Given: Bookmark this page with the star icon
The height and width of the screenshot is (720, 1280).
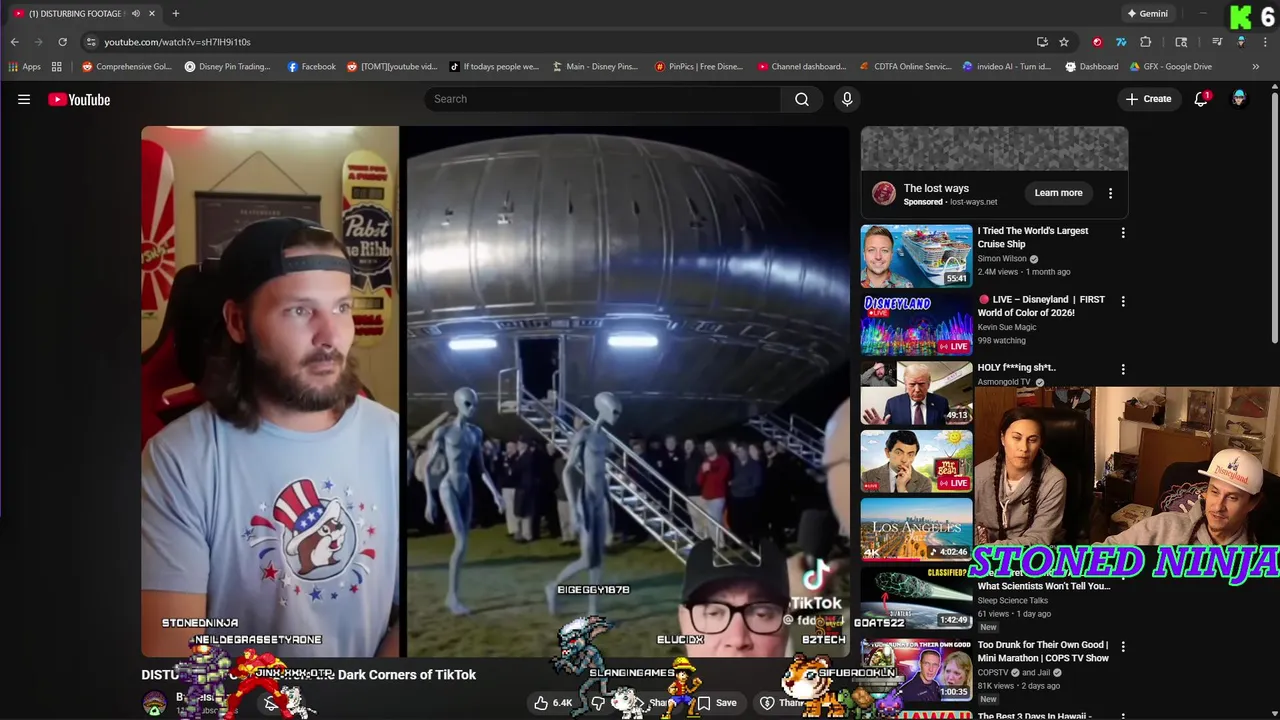Looking at the screenshot, I should 1064,42.
